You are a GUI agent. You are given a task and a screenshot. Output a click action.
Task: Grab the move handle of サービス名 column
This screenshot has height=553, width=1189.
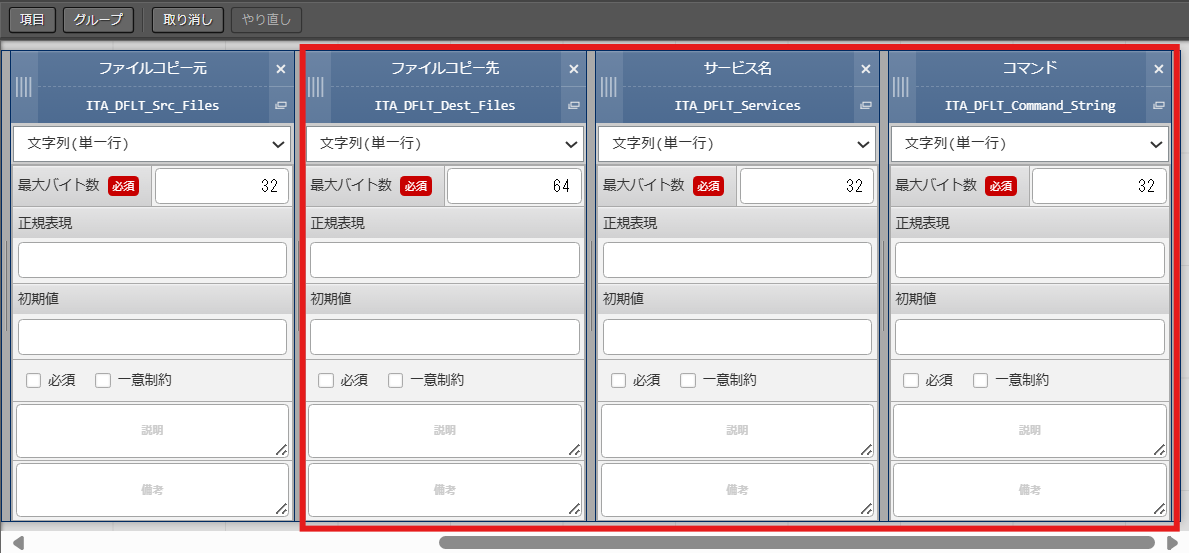(x=610, y=86)
